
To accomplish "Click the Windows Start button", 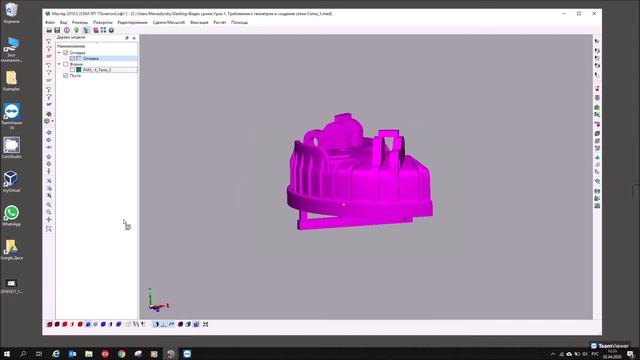I will point(7,354).
